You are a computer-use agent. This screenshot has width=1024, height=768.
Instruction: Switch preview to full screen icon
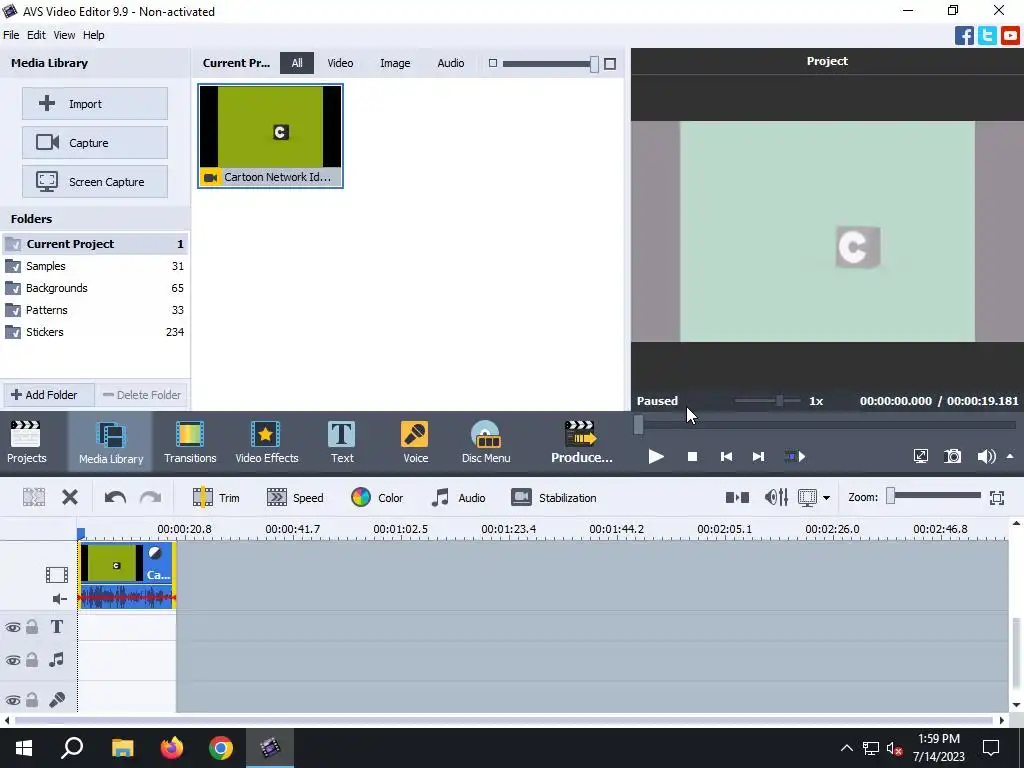coord(921,456)
